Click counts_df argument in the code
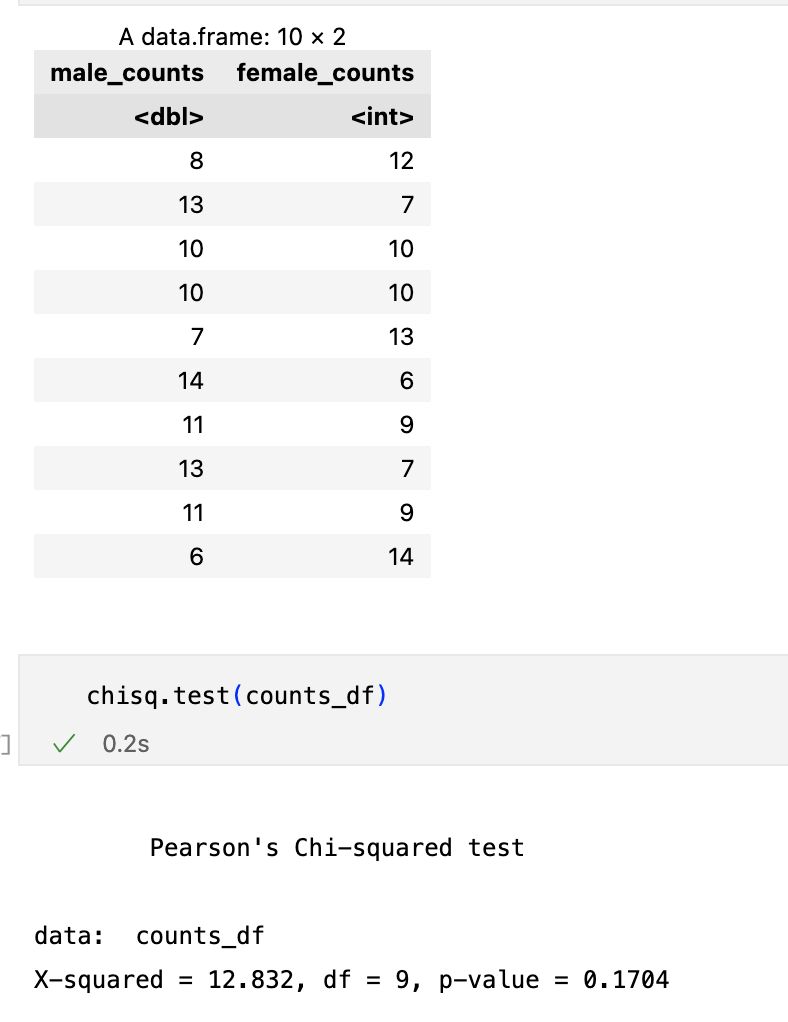 pyautogui.click(x=310, y=696)
